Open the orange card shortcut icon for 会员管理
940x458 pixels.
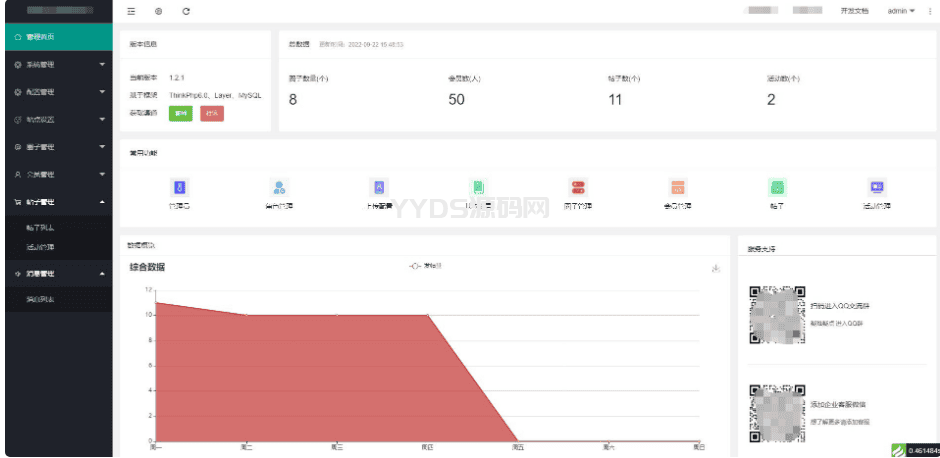tap(677, 188)
